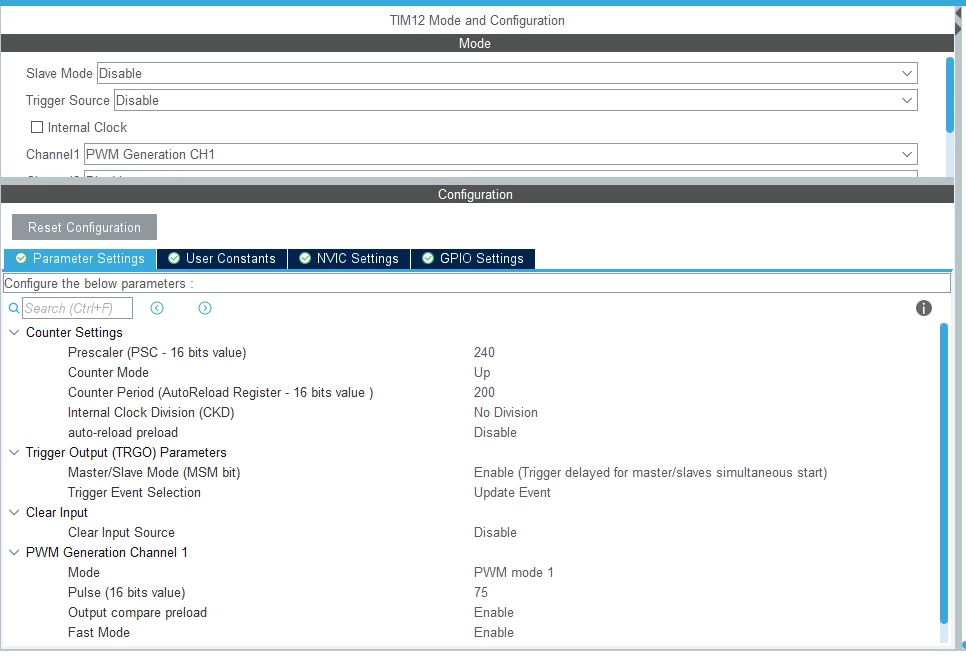Select the Fast Mode Enable value
This screenshot has width=966, height=657.
point(493,632)
